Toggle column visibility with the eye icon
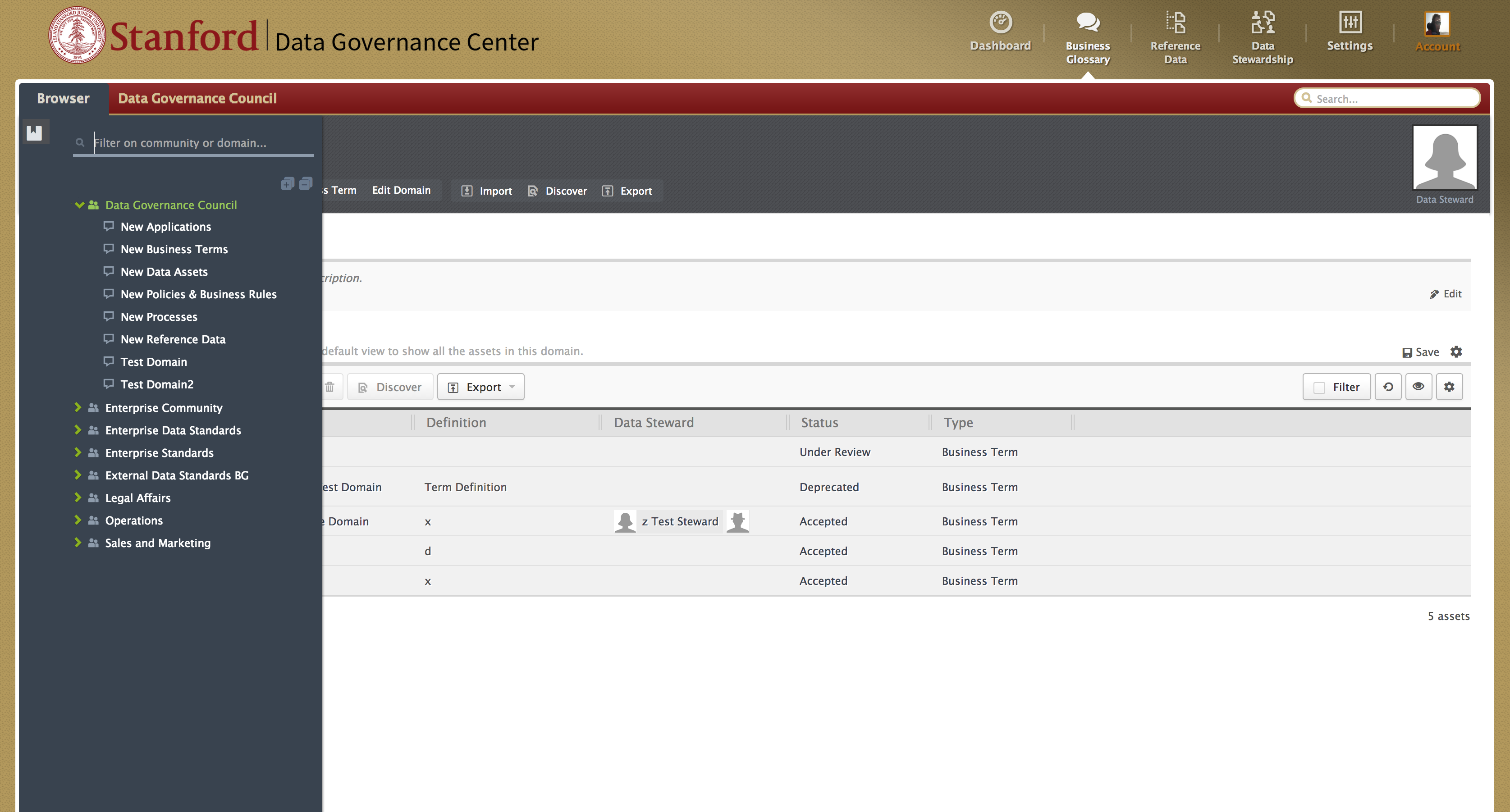Image resolution: width=1510 pixels, height=812 pixels. (1418, 387)
